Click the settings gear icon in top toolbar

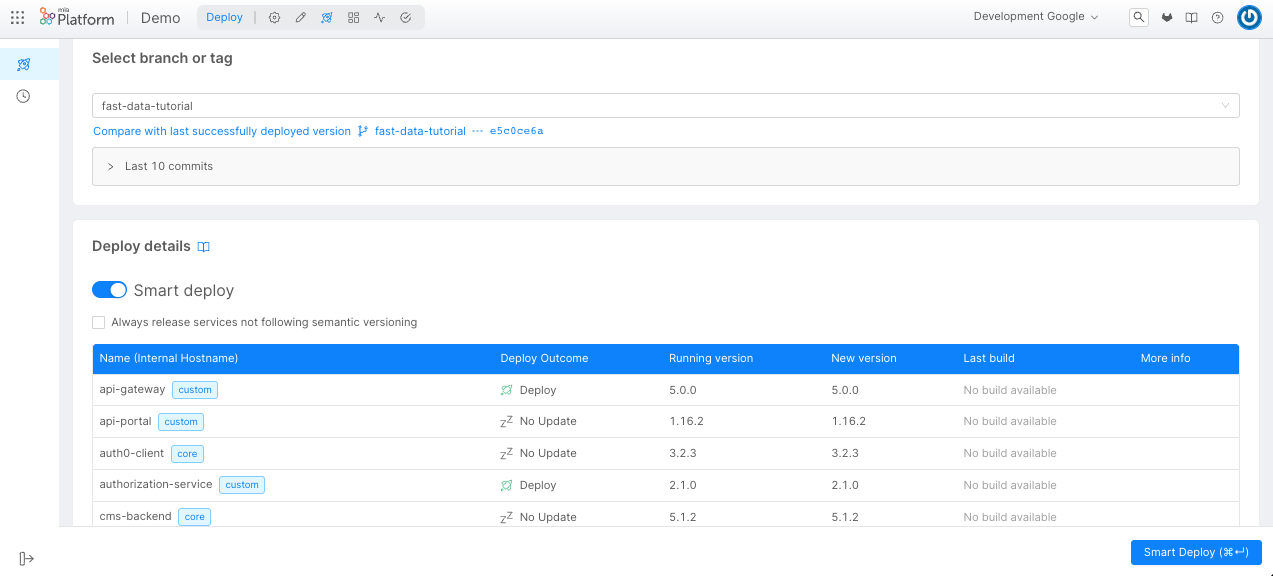[x=274, y=18]
